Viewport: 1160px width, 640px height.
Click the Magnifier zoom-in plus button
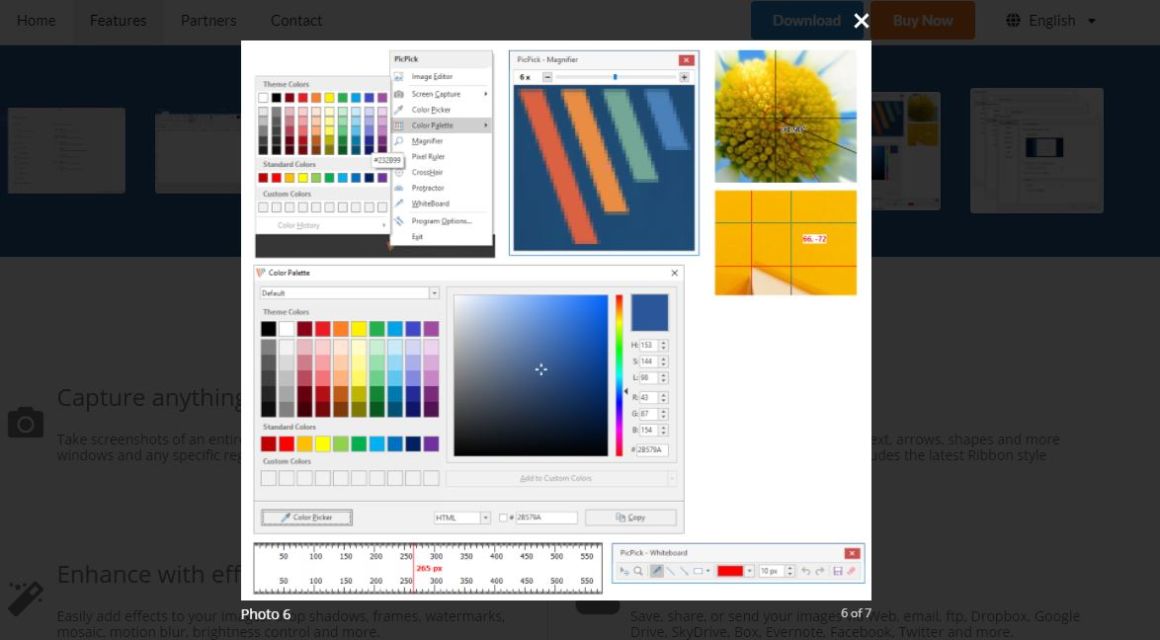coord(684,77)
